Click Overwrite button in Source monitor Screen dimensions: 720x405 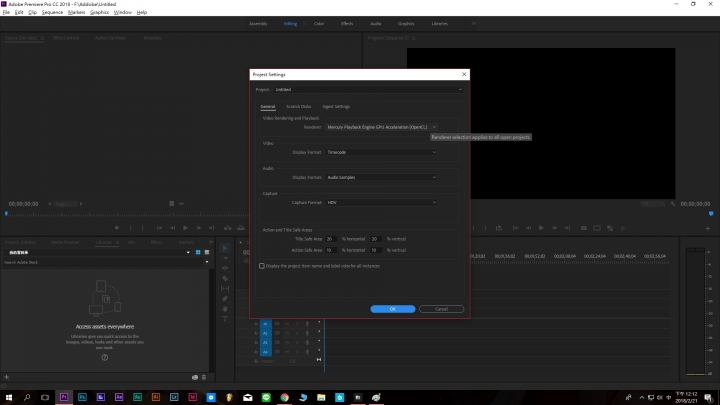[241, 228]
